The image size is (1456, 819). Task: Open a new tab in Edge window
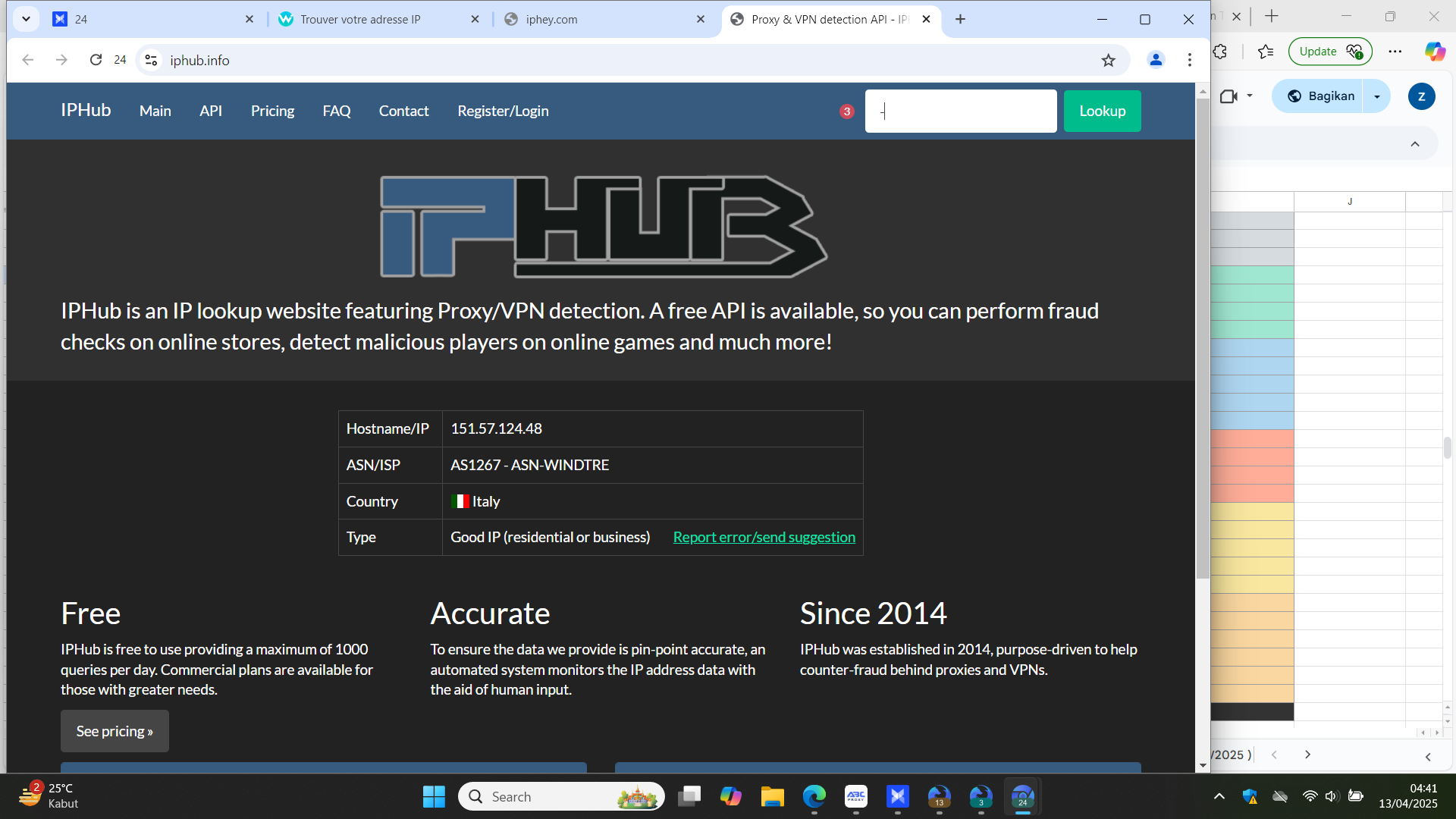[x=1272, y=16]
